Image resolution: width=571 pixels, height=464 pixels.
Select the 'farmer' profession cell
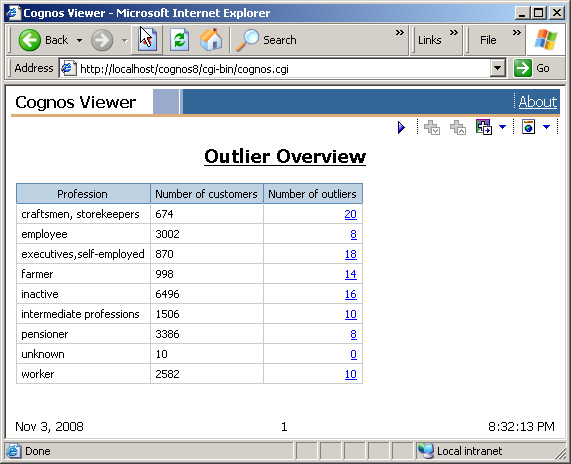click(x=83, y=274)
